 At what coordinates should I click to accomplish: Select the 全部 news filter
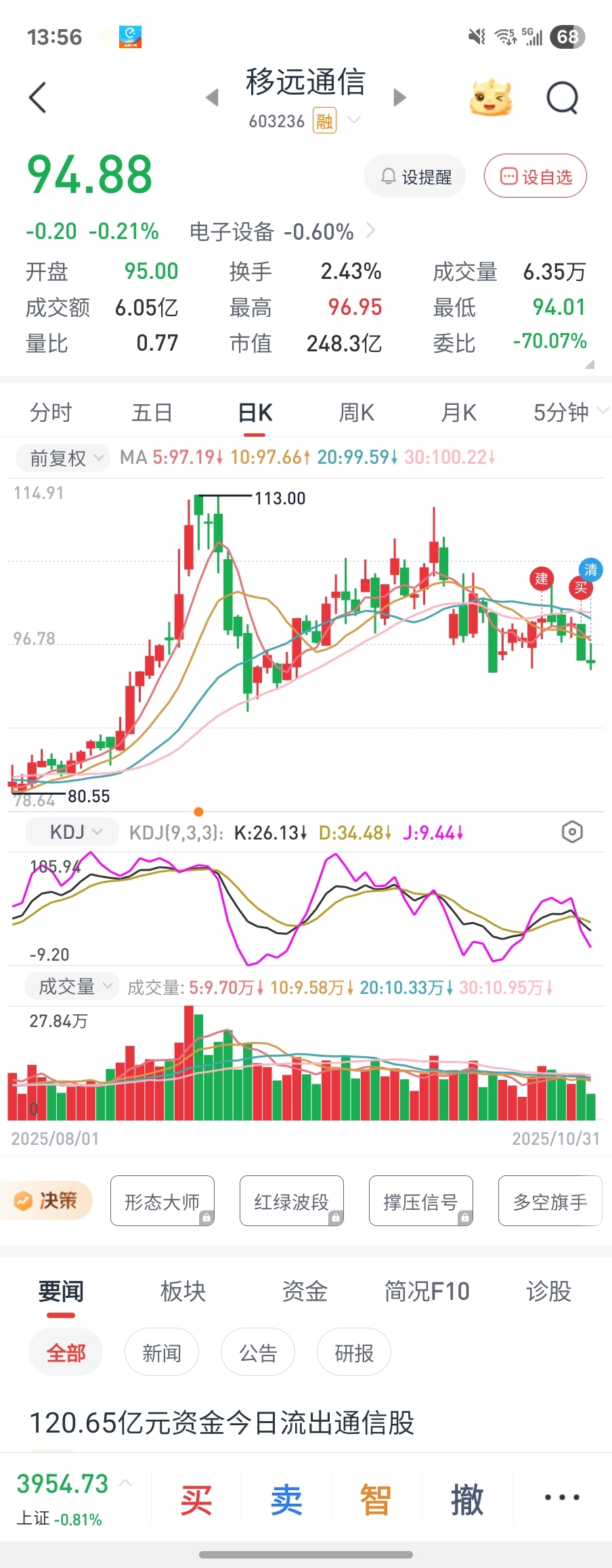pos(66,1352)
